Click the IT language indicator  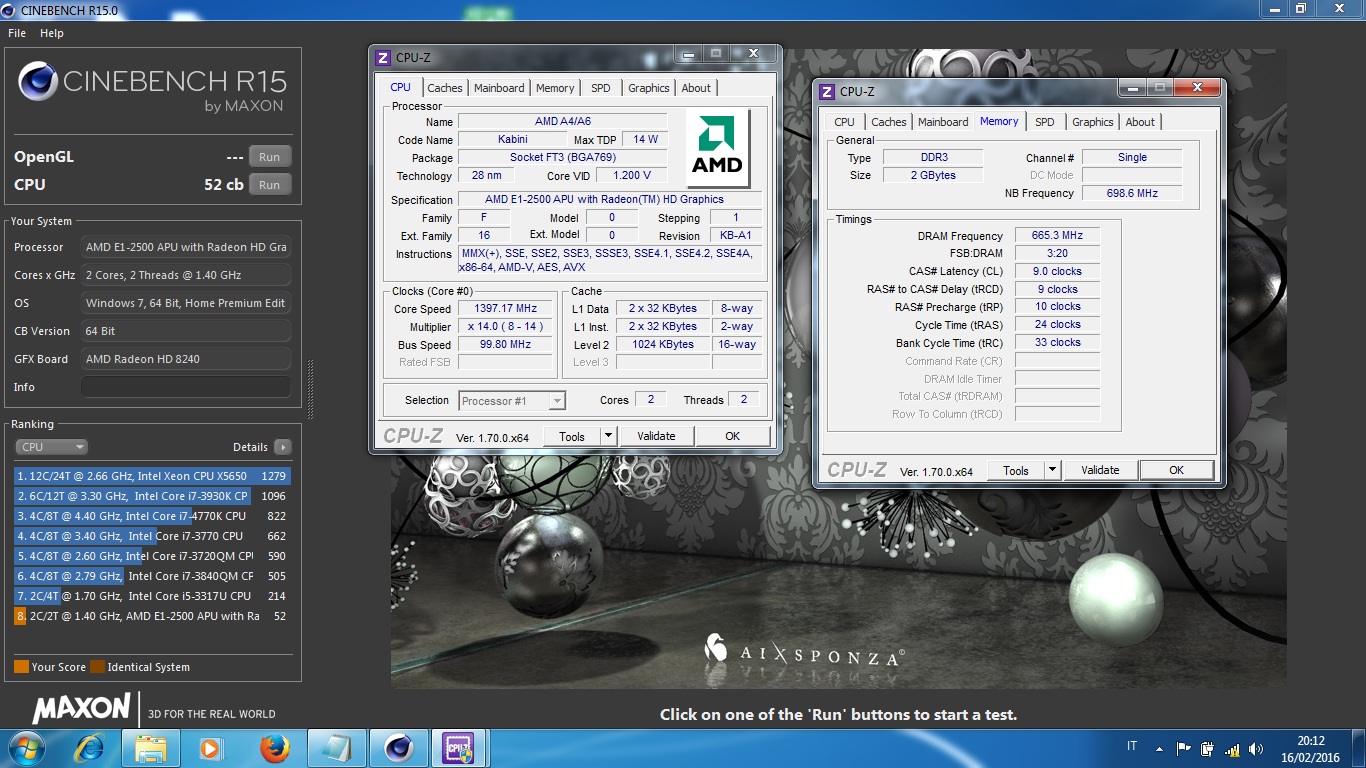click(x=1132, y=746)
